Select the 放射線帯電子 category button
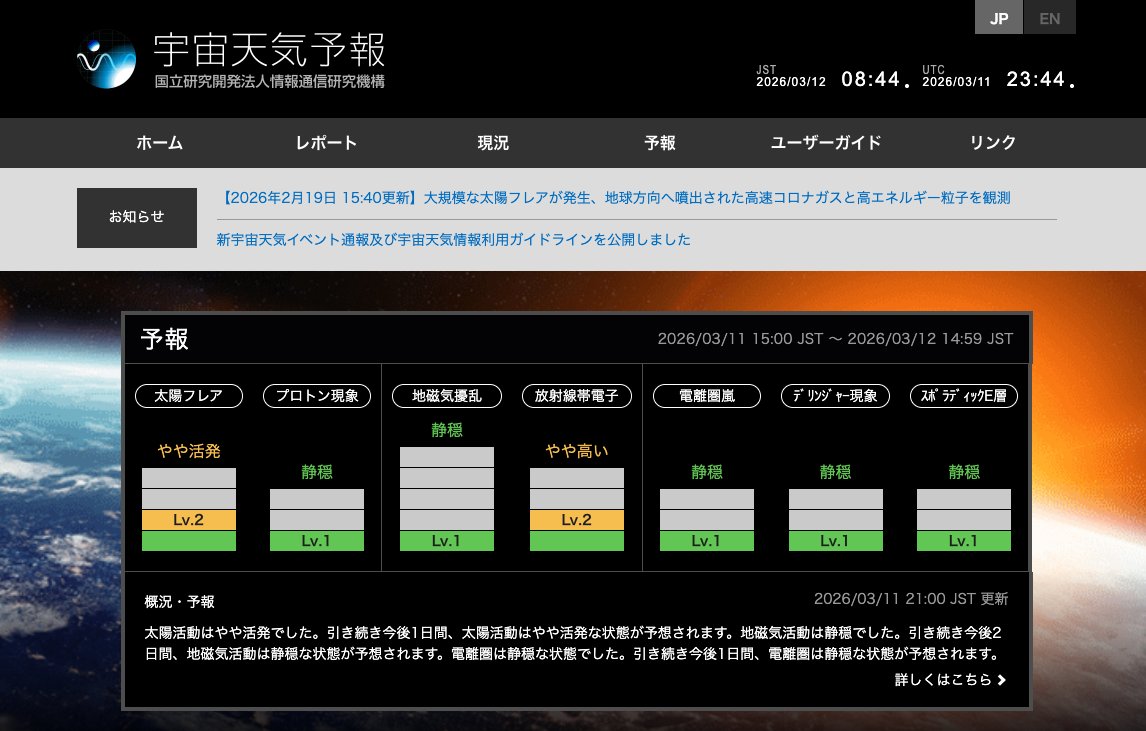Image resolution: width=1146 pixels, height=731 pixels. point(577,396)
